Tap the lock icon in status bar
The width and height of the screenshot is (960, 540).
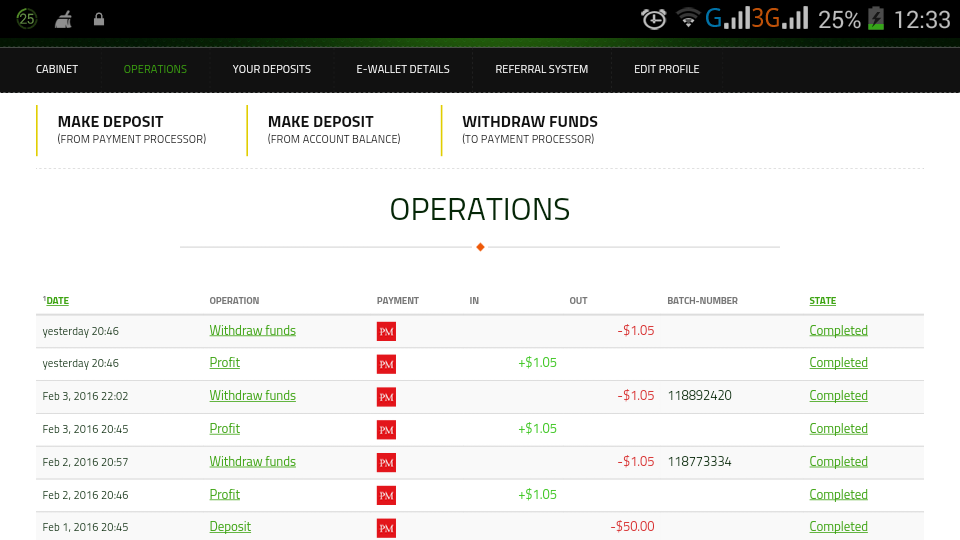tap(99, 20)
